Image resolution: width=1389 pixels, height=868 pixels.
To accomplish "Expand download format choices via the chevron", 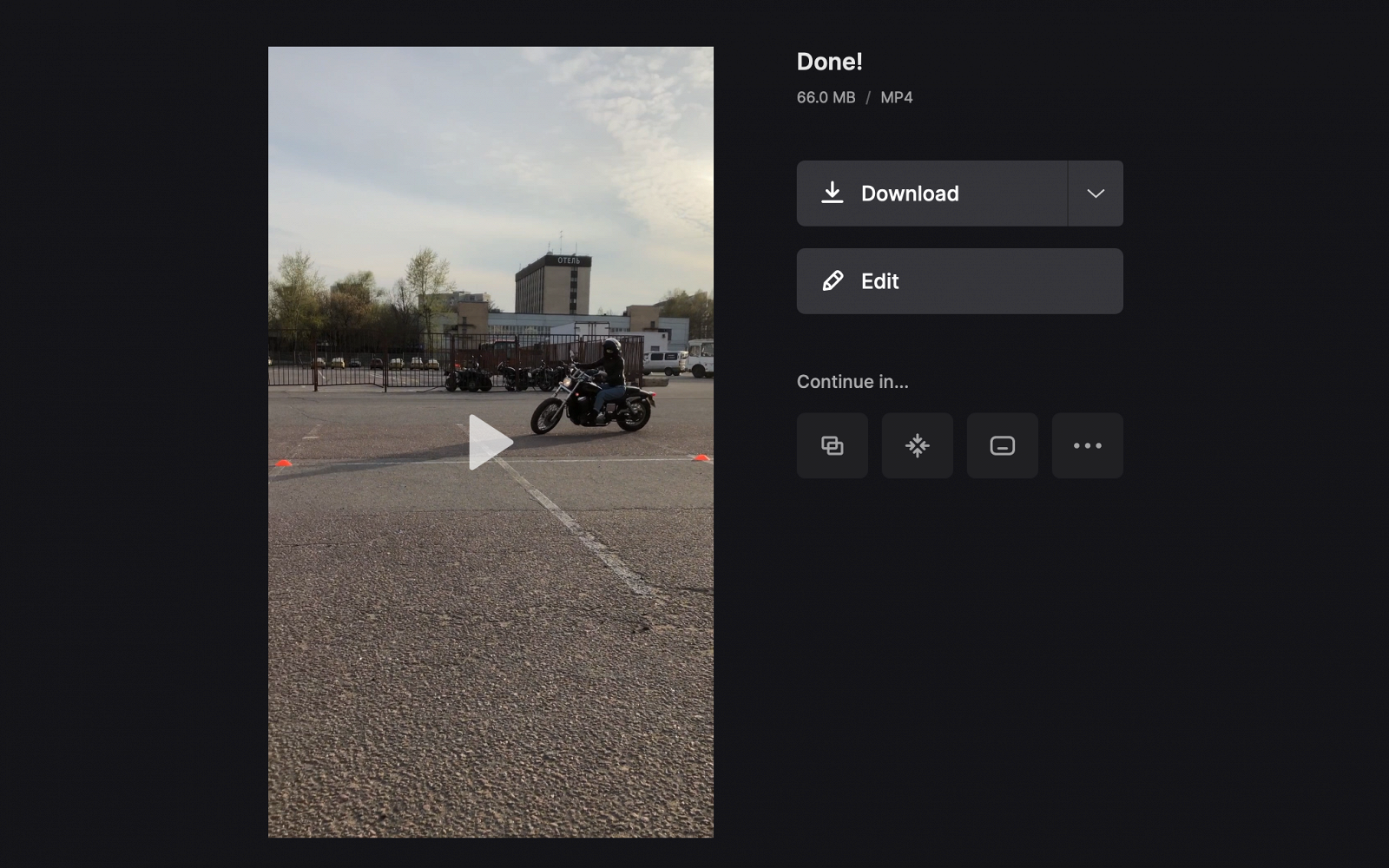I will 1095,193.
